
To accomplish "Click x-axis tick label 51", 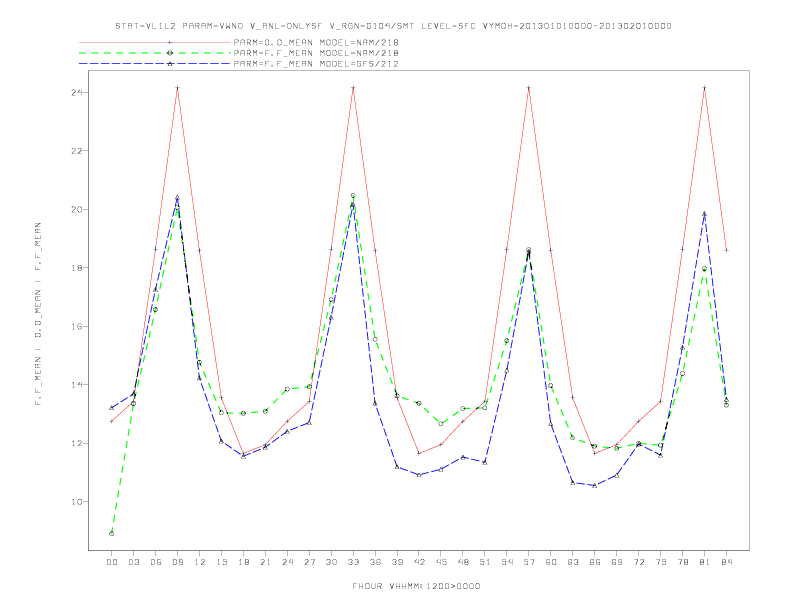I will tap(485, 562).
